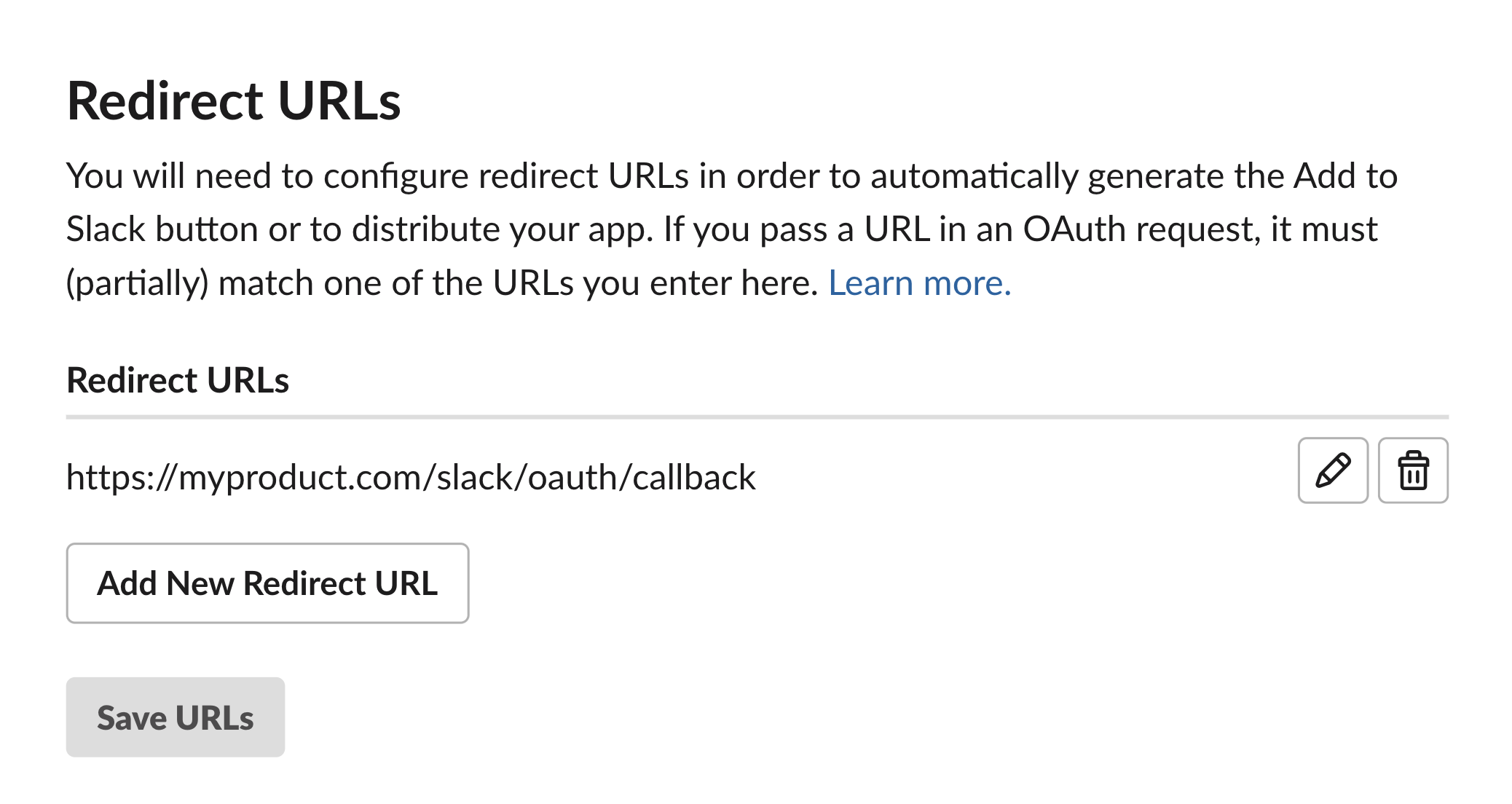The height and width of the screenshot is (804, 1512).
Task: Click the Save URLs button
Action: (x=176, y=717)
